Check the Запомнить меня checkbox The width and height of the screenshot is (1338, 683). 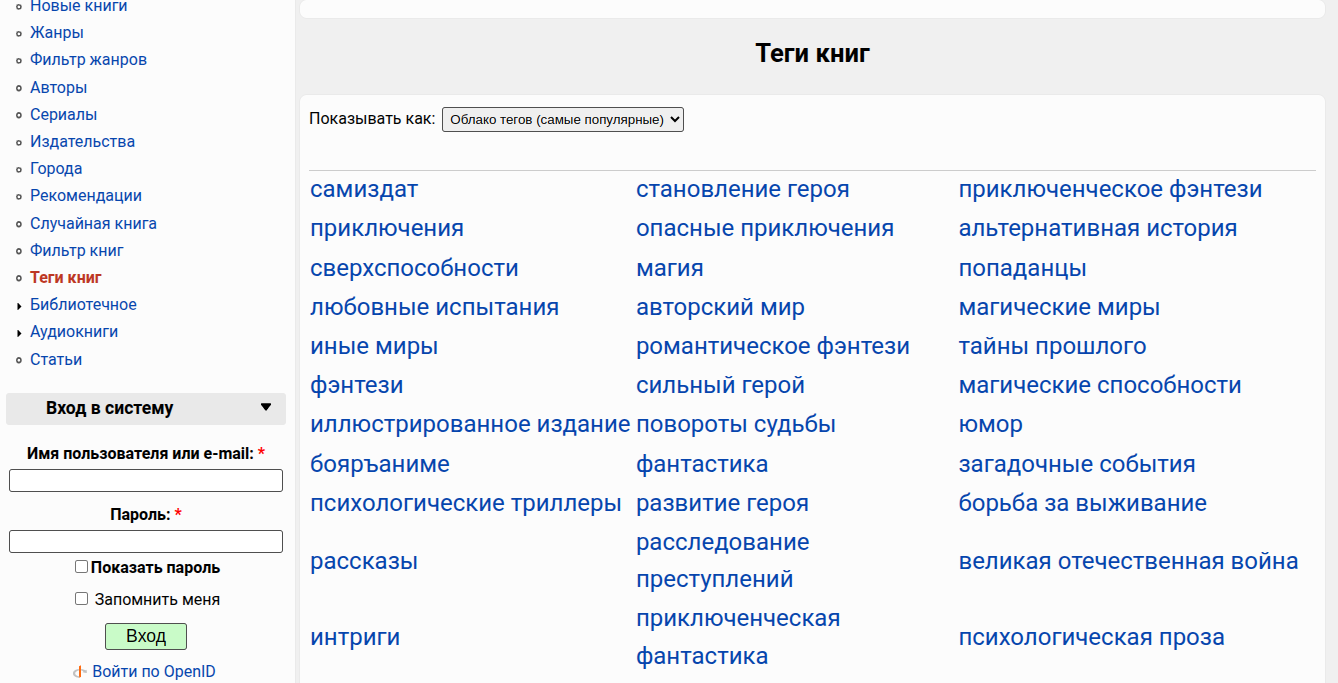(x=82, y=599)
